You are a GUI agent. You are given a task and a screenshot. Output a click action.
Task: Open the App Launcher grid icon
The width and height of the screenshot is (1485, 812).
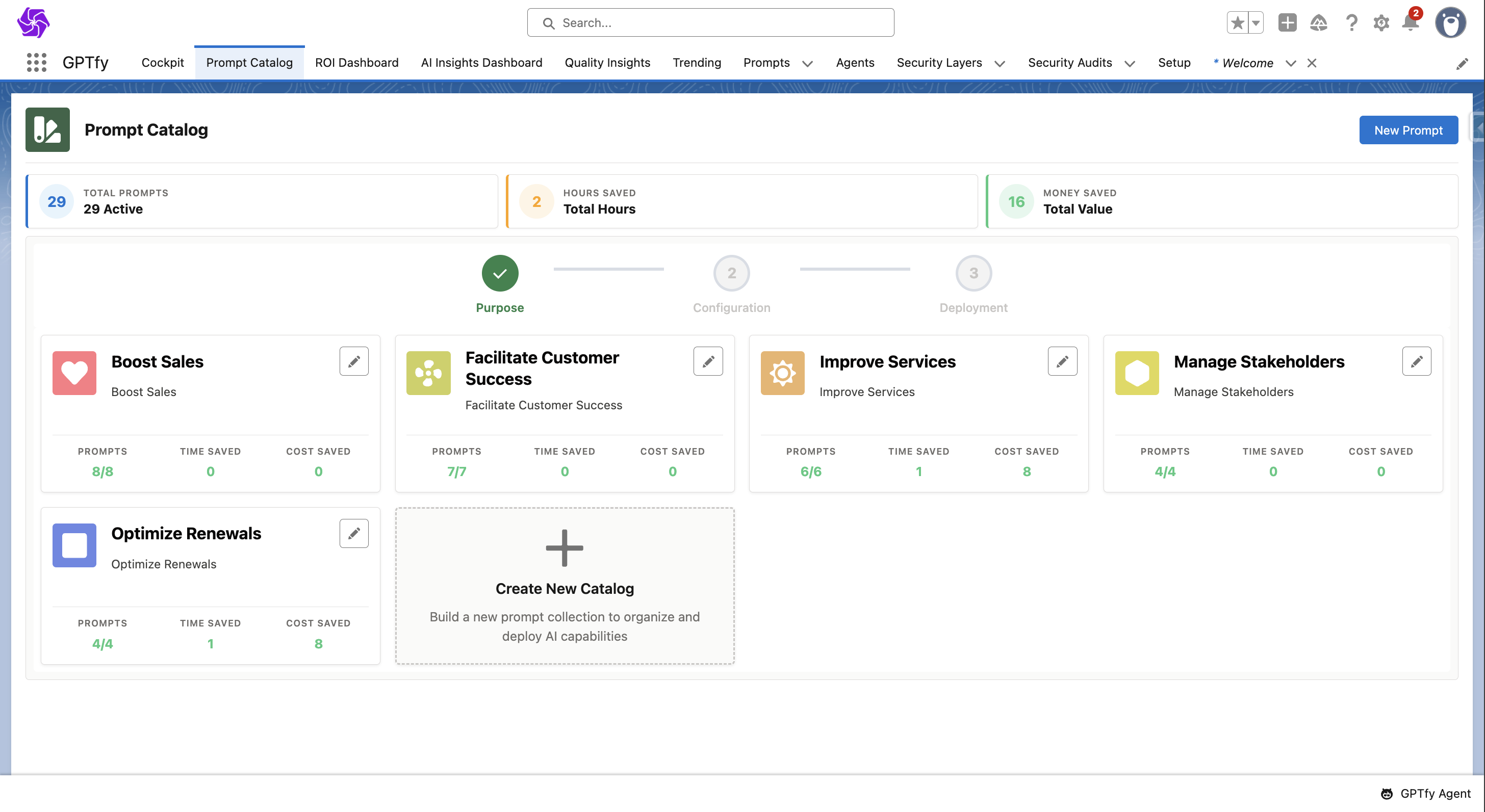click(x=36, y=62)
